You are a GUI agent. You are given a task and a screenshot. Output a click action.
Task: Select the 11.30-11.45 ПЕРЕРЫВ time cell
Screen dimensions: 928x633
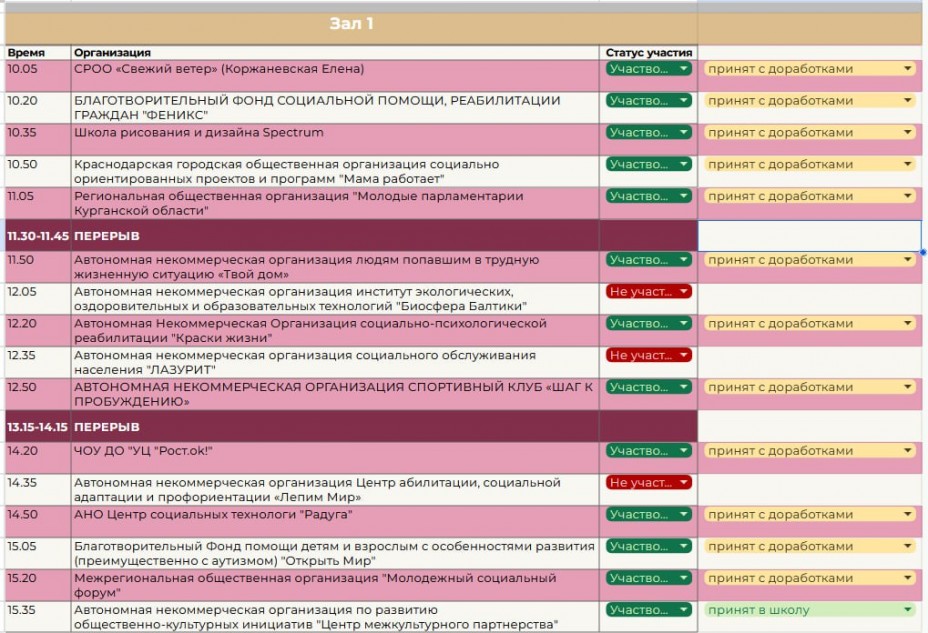coord(36,236)
